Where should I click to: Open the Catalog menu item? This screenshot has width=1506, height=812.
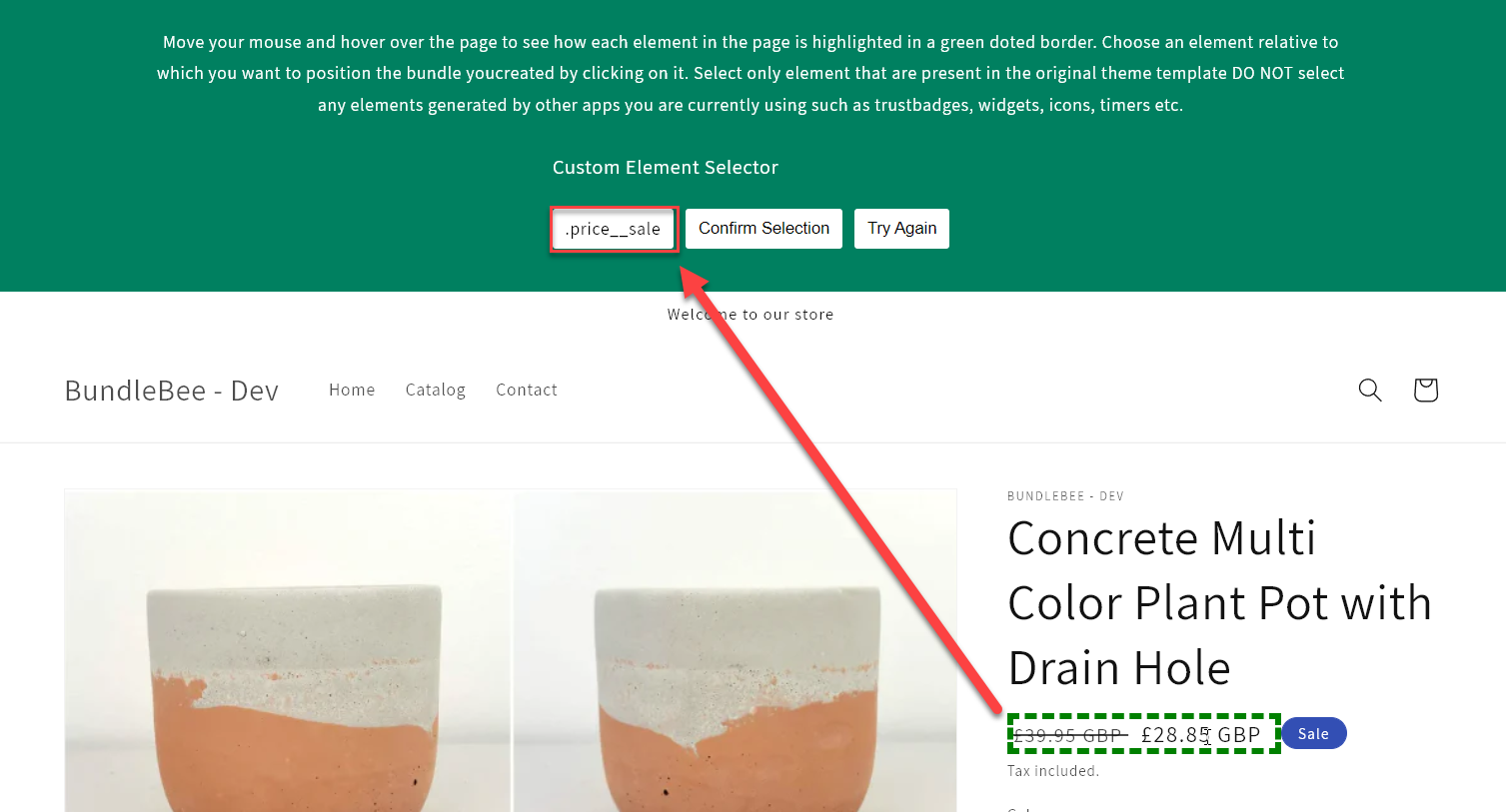pos(436,390)
